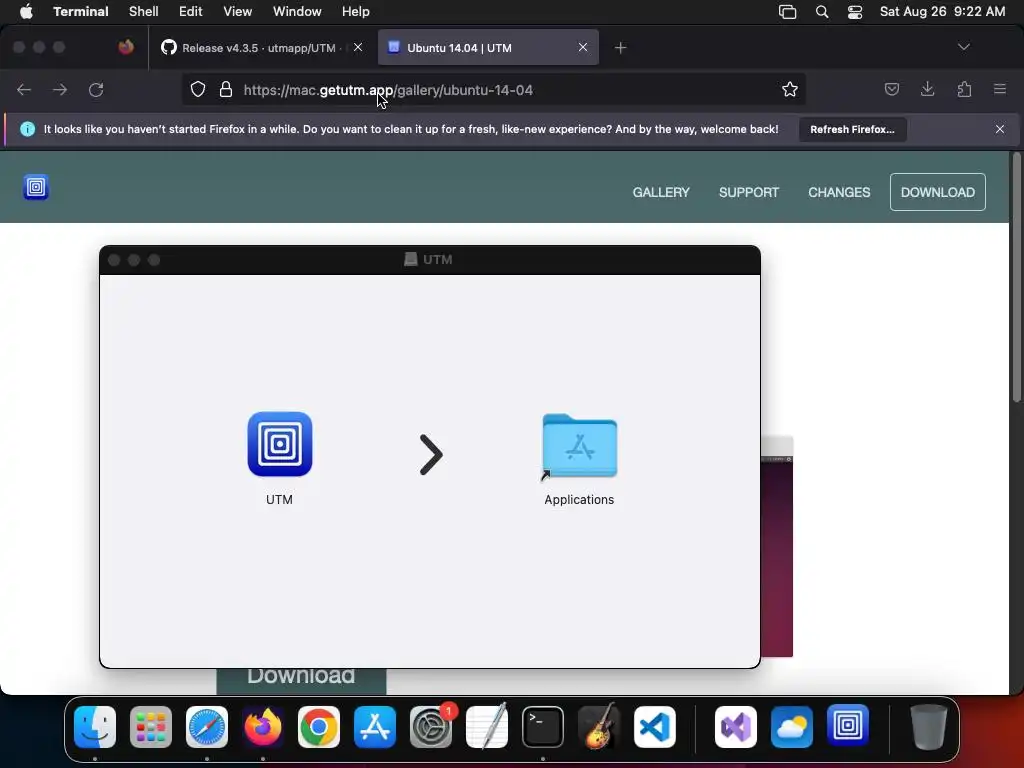Click the URL address field
Screen dimensions: 1024x768
[x=496, y=89]
